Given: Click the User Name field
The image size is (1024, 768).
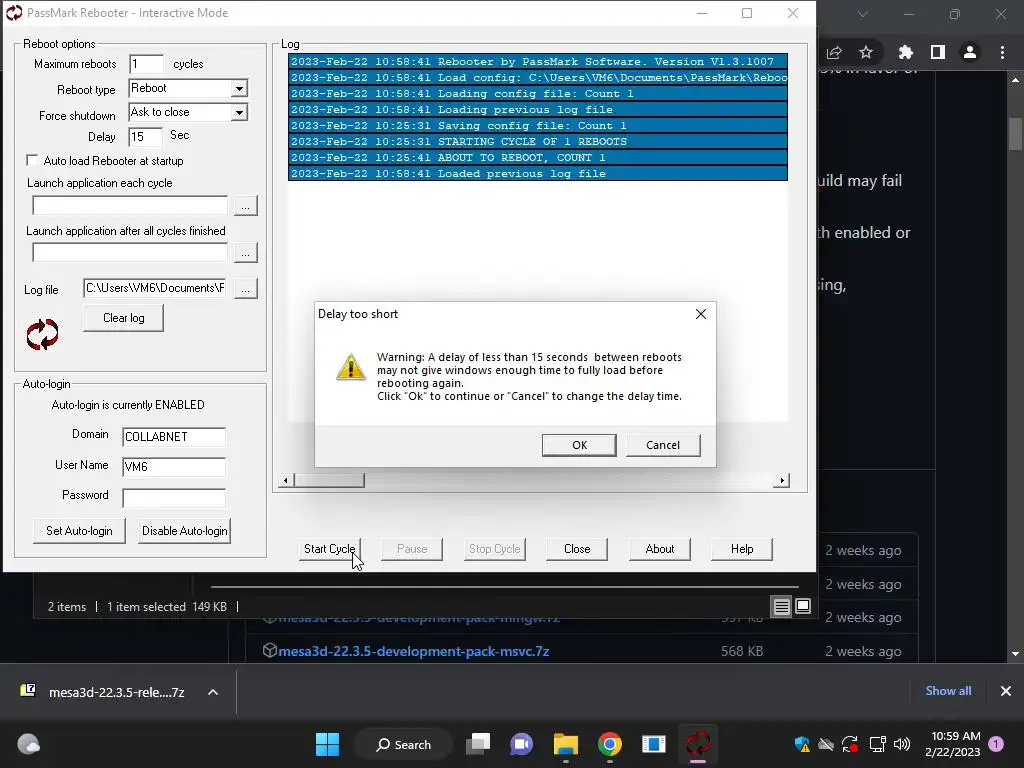Looking at the screenshot, I should [x=174, y=467].
